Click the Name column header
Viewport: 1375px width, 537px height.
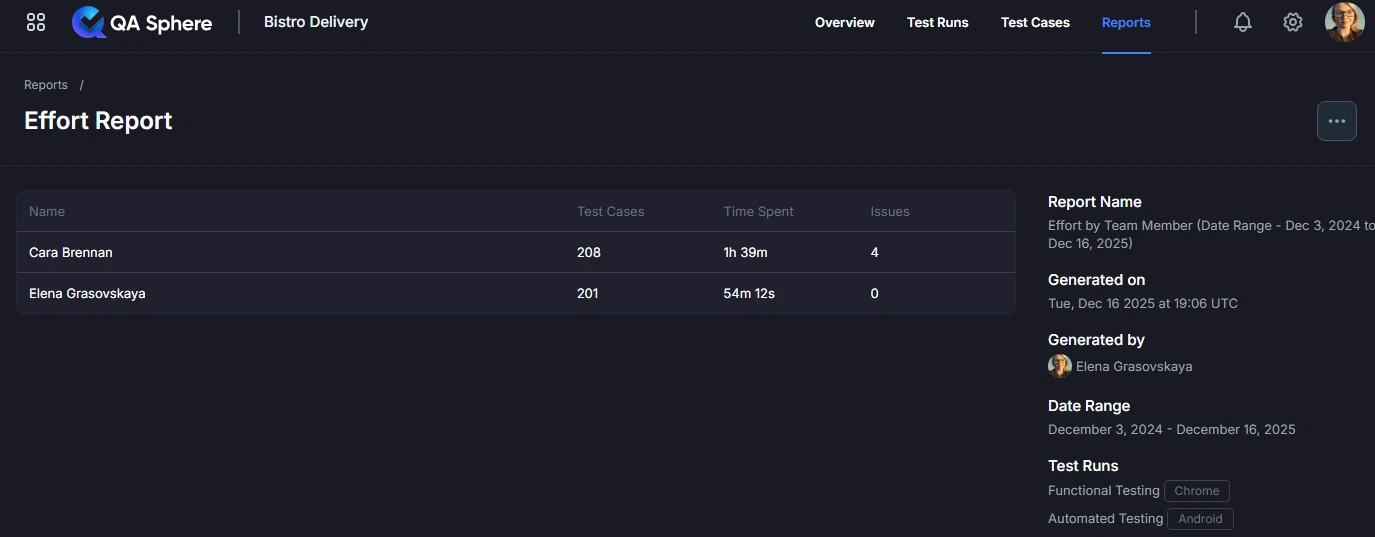[47, 211]
